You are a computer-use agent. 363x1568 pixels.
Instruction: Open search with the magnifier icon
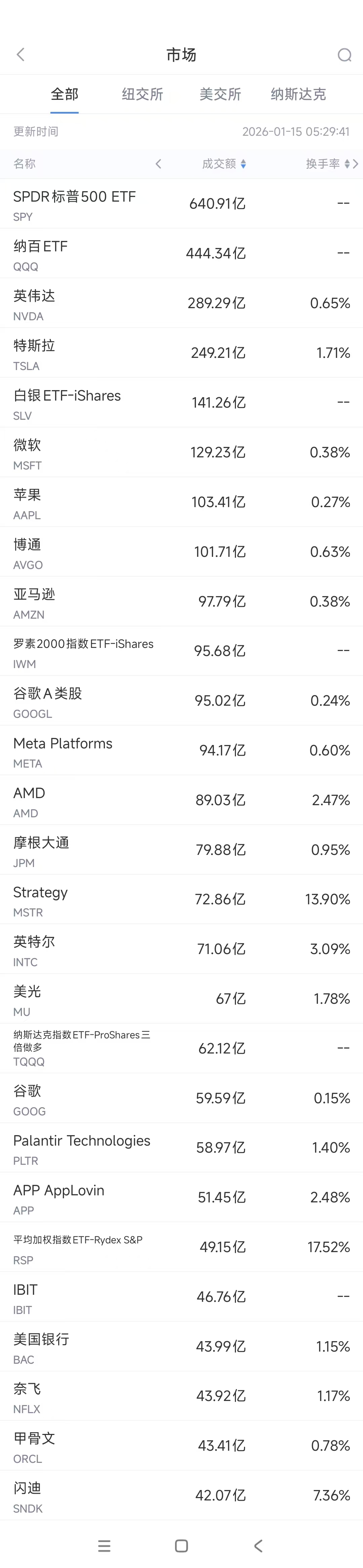[344, 55]
